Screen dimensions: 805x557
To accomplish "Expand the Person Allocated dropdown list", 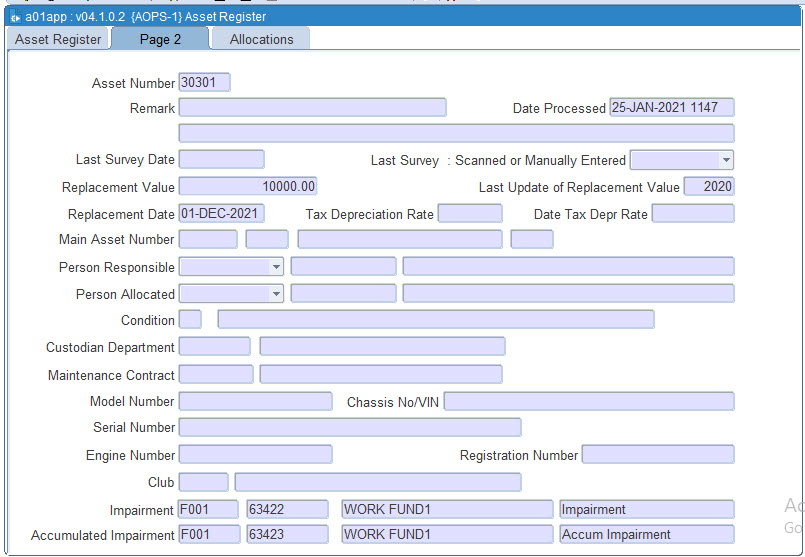I will (276, 294).
